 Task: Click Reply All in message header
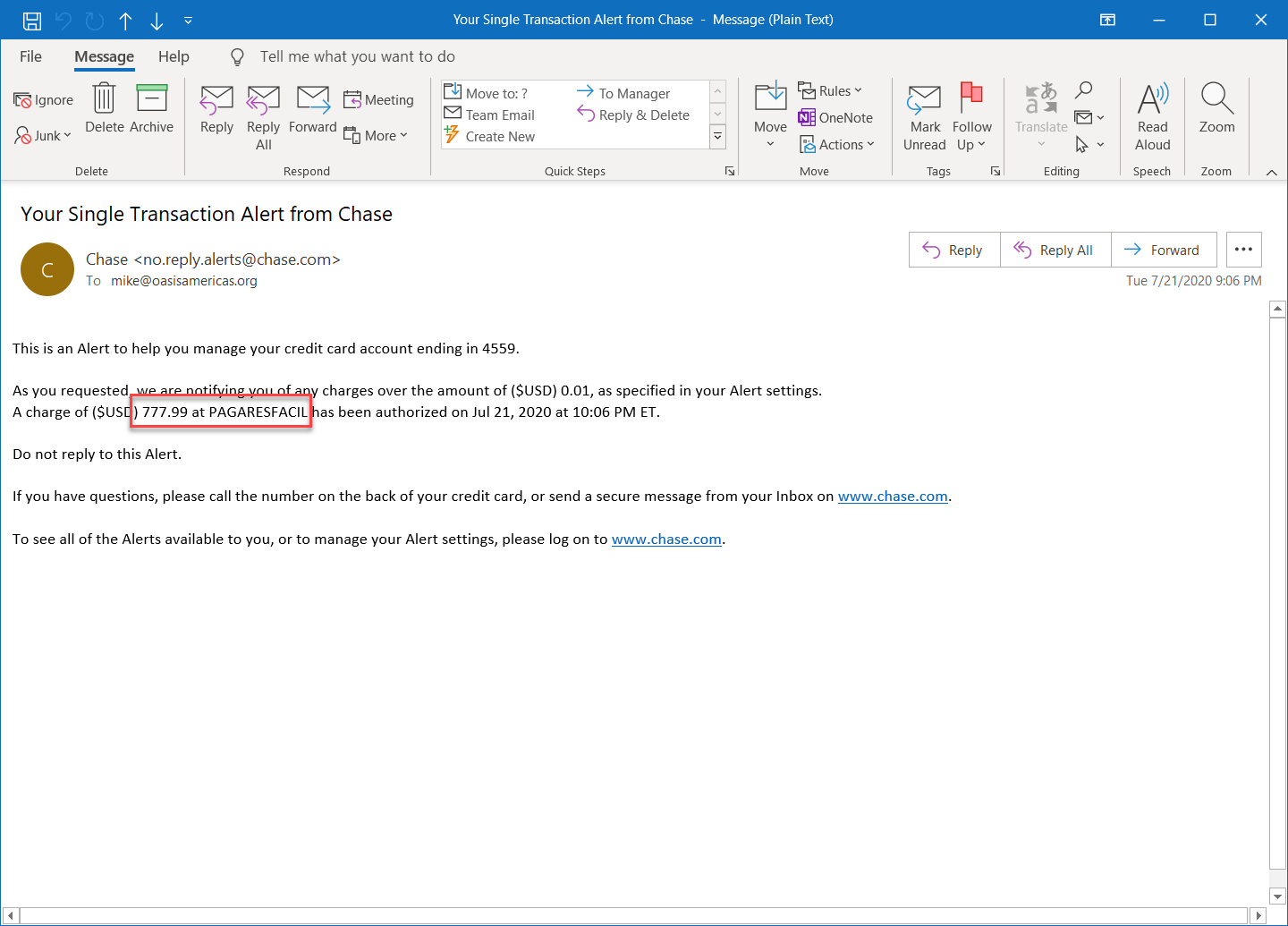click(x=1055, y=250)
